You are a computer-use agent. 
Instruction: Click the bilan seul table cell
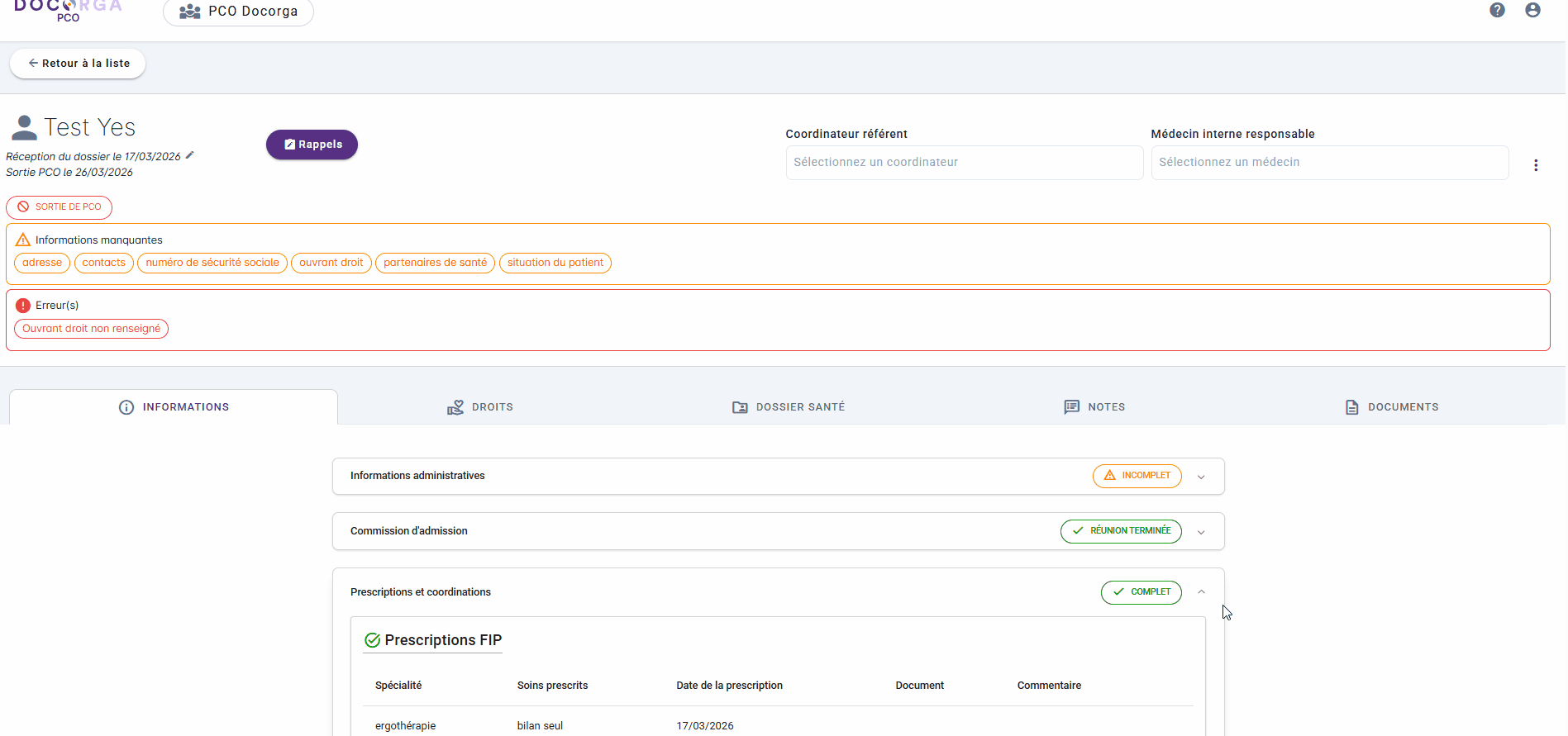pyautogui.click(x=541, y=726)
